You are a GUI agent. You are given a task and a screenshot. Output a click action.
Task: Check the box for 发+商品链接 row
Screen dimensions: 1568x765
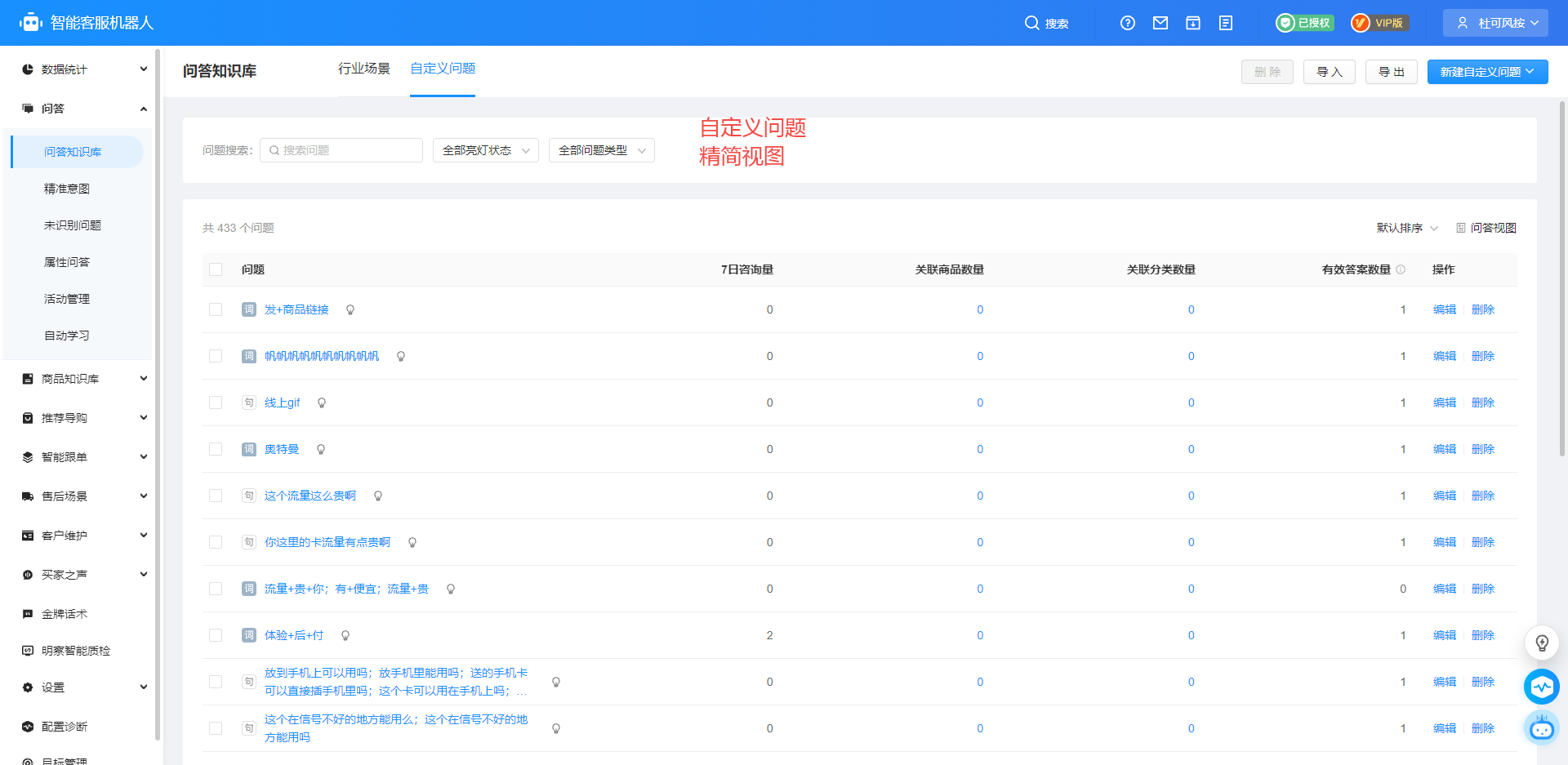pos(216,309)
